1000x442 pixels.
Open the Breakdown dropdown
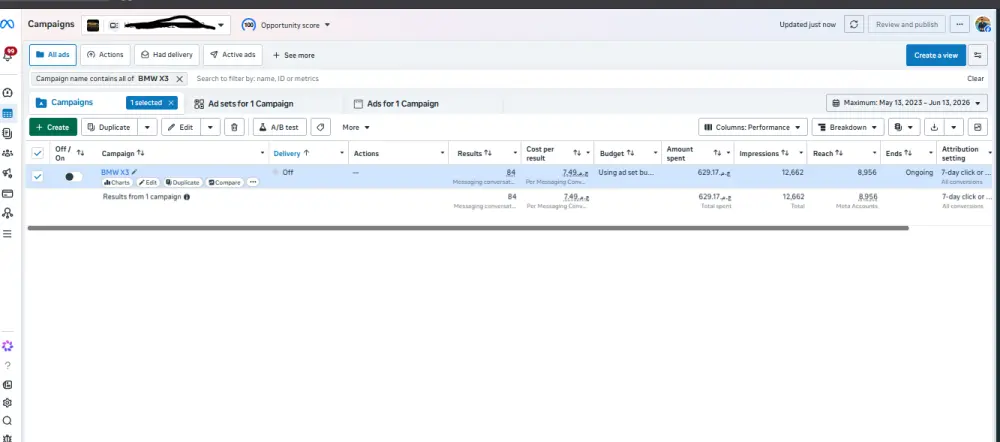pyautogui.click(x=848, y=127)
